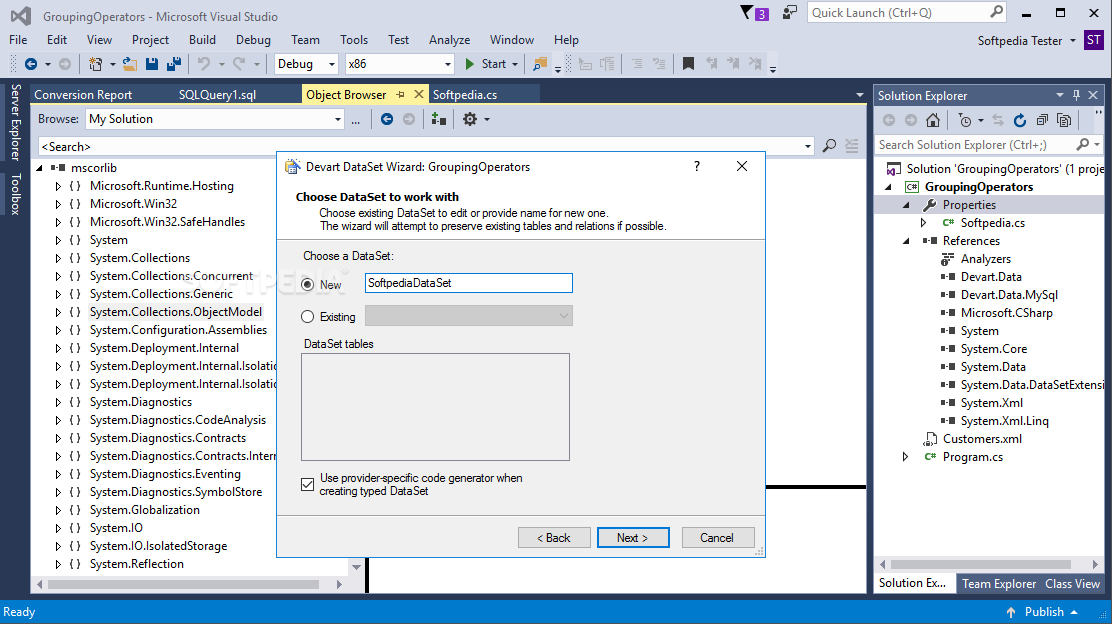Image resolution: width=1112 pixels, height=624 pixels.
Task: Save the current file with disk icon
Action: [152, 64]
